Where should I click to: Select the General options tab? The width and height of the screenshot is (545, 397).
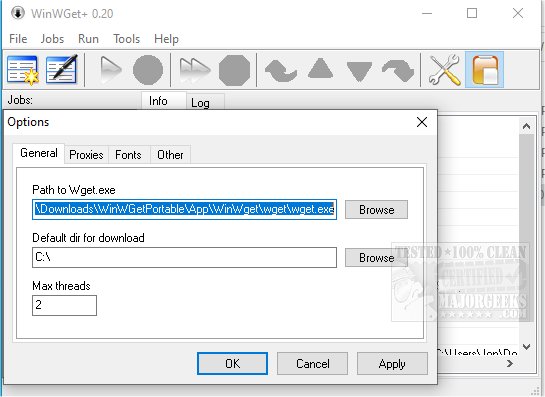coord(39,153)
